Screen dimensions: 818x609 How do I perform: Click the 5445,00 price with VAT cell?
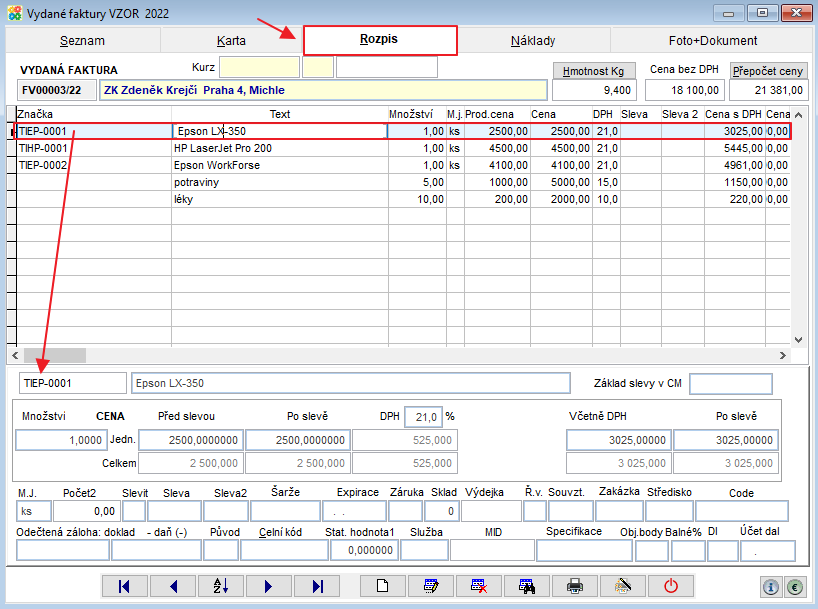click(734, 148)
